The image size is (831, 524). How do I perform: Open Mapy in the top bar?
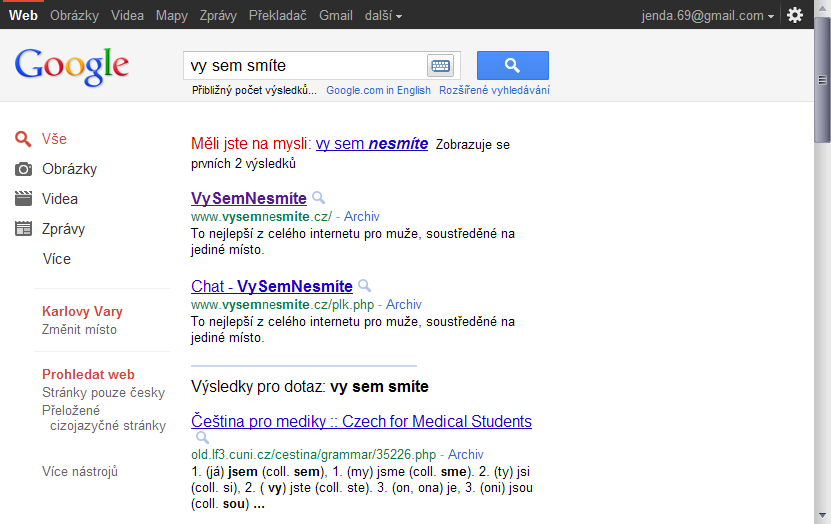pos(172,15)
